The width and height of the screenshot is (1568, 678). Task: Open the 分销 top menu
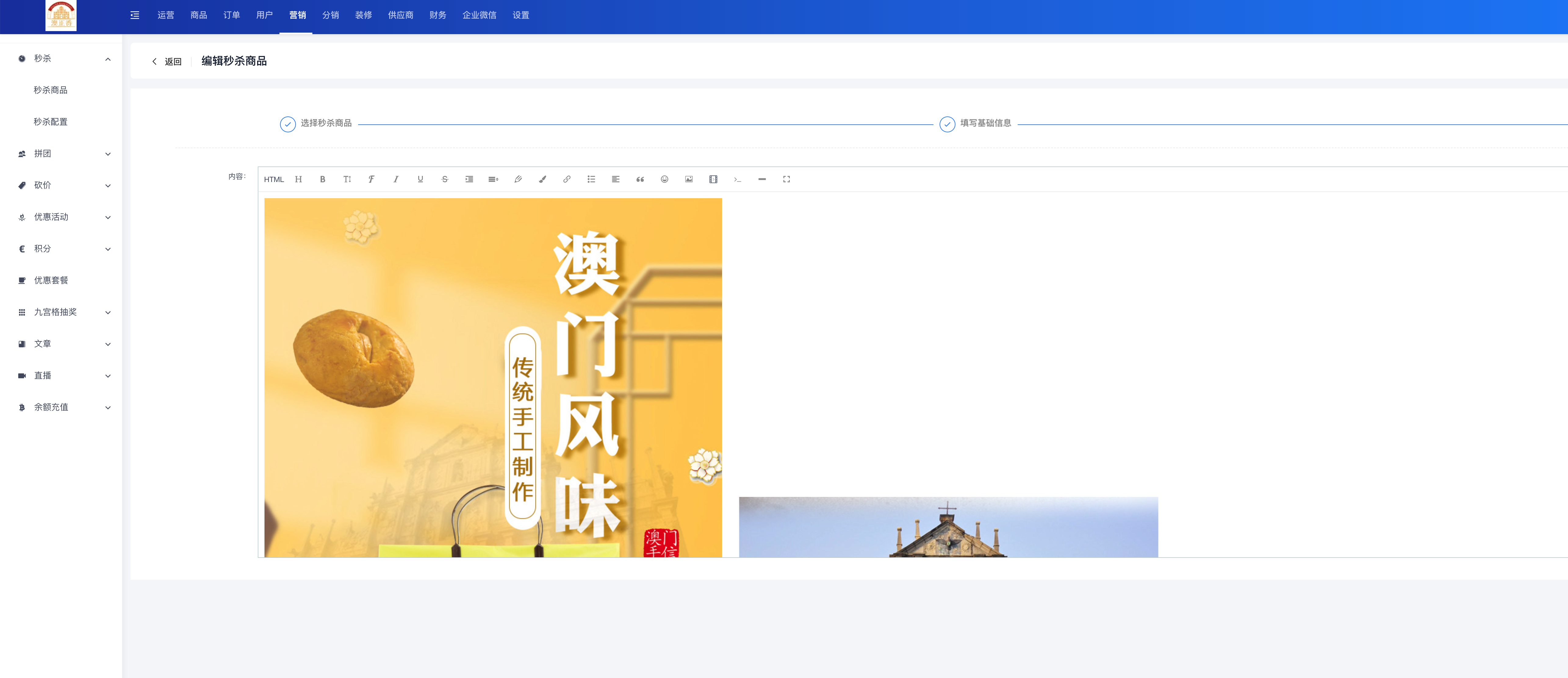tap(330, 15)
